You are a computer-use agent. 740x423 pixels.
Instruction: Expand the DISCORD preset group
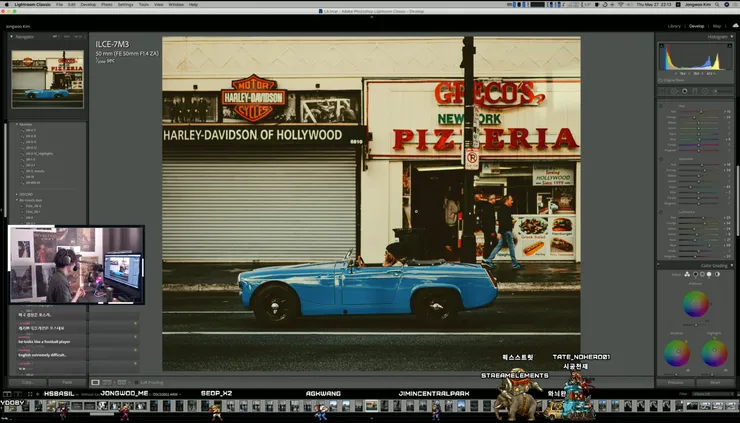point(17,195)
